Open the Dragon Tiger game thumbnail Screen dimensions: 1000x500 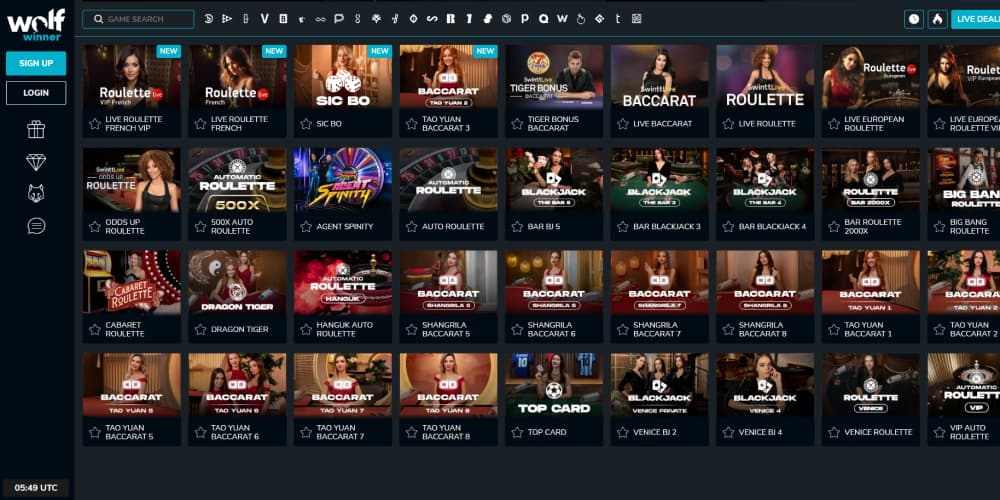(237, 282)
